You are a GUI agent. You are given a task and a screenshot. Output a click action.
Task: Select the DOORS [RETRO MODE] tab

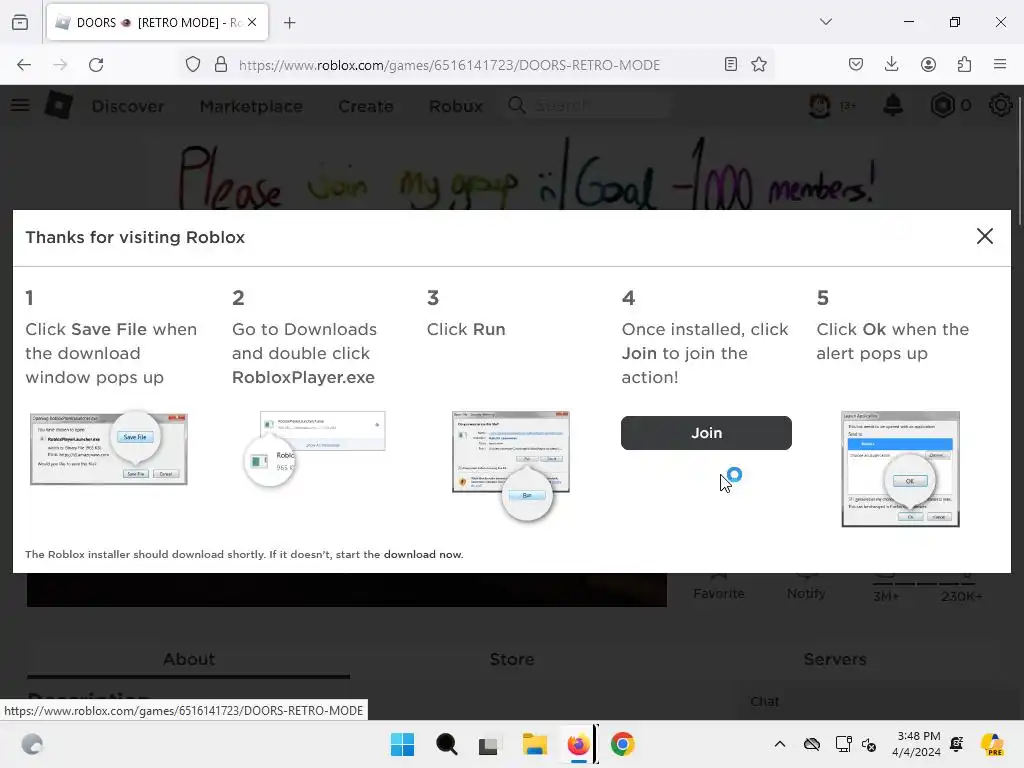coord(157,22)
